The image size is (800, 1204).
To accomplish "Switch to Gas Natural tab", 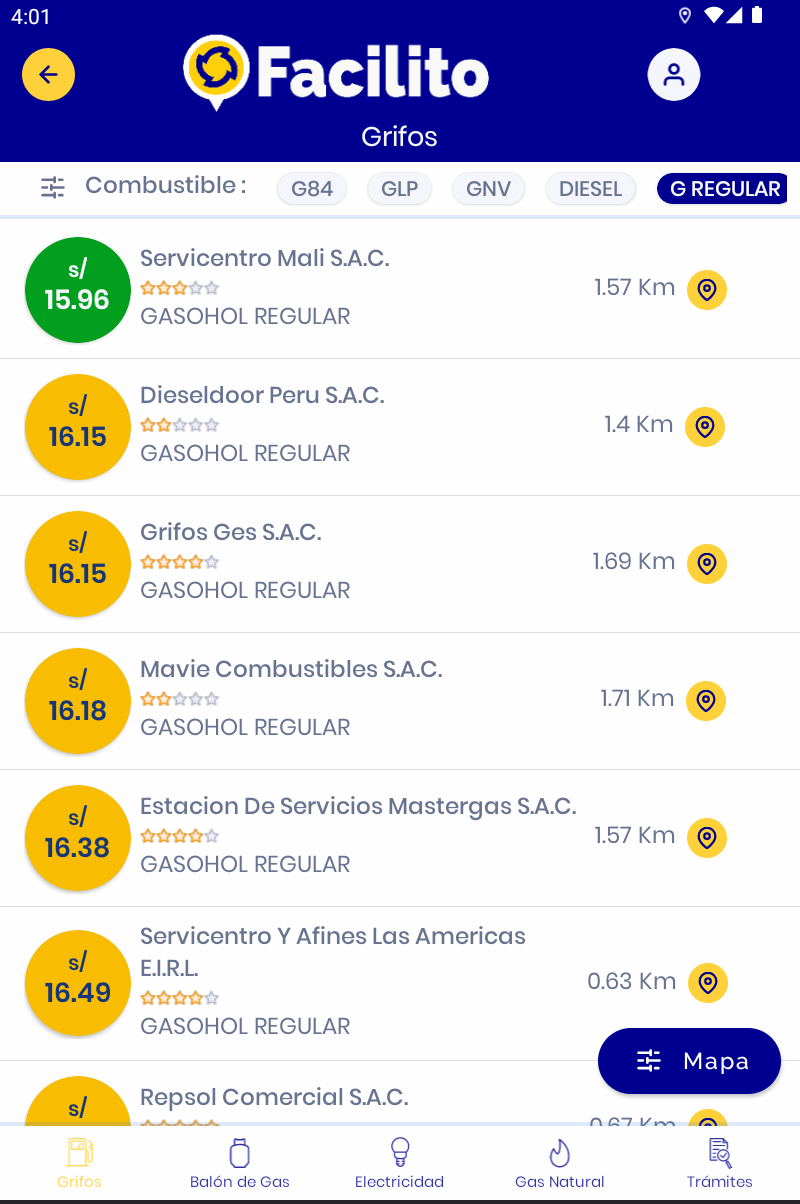I will coord(560,1163).
